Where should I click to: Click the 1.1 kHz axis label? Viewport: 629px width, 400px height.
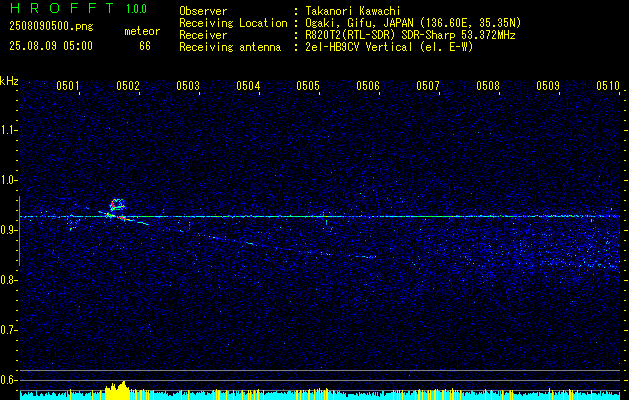8,130
